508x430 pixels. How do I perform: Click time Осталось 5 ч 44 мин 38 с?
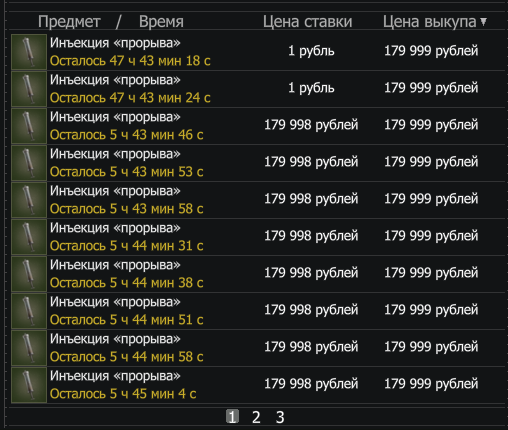(126, 283)
